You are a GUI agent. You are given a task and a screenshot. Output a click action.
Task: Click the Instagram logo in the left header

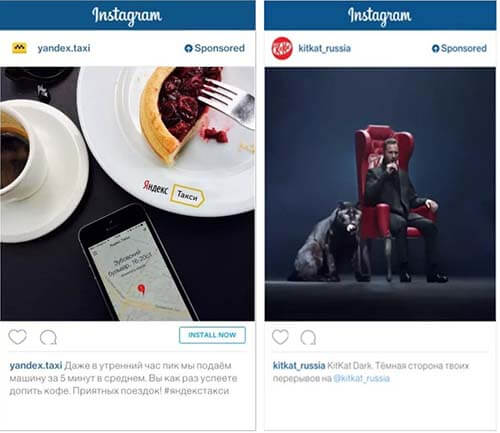point(127,15)
